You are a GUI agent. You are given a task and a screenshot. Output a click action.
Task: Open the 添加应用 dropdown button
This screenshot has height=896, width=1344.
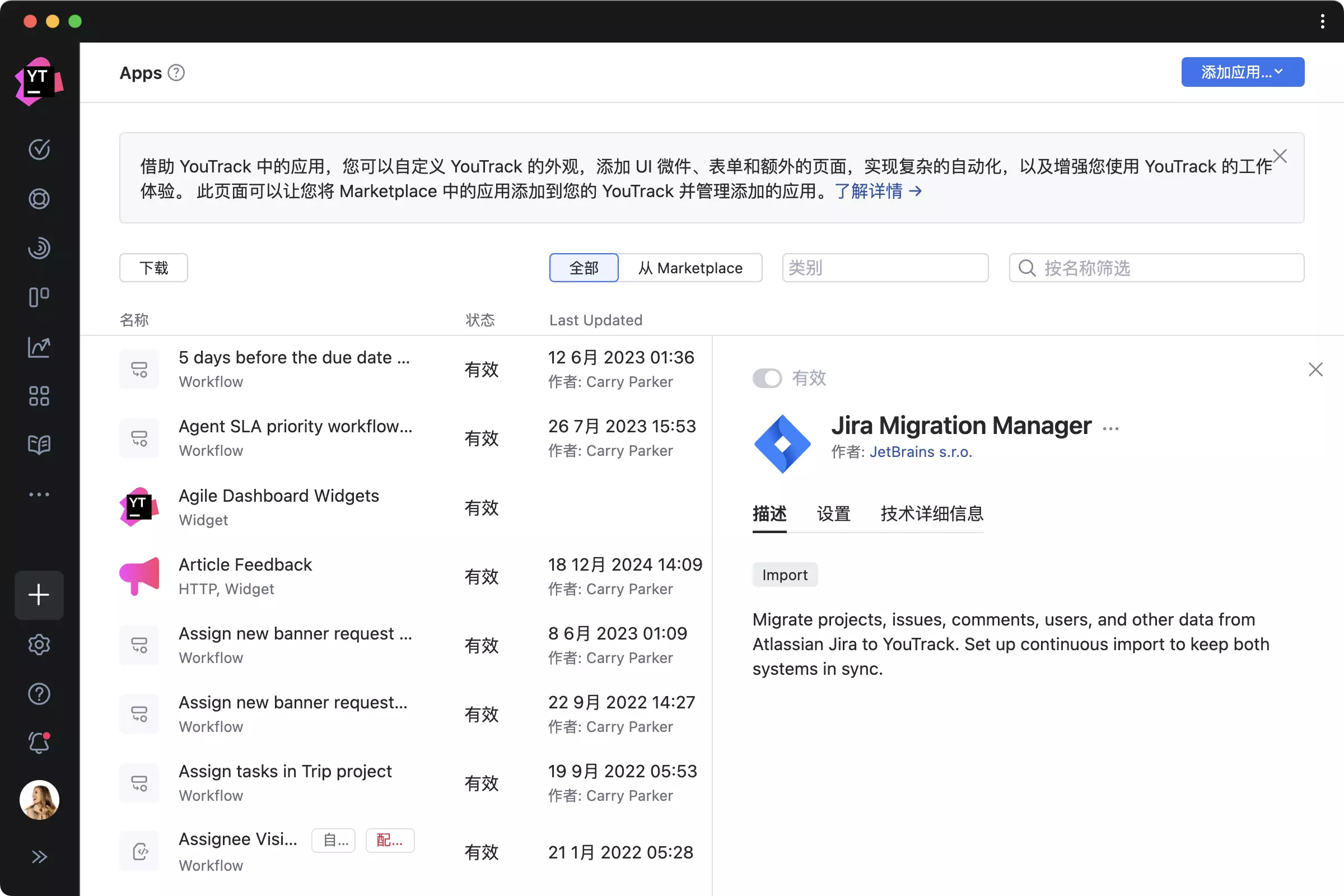pyautogui.click(x=1242, y=72)
